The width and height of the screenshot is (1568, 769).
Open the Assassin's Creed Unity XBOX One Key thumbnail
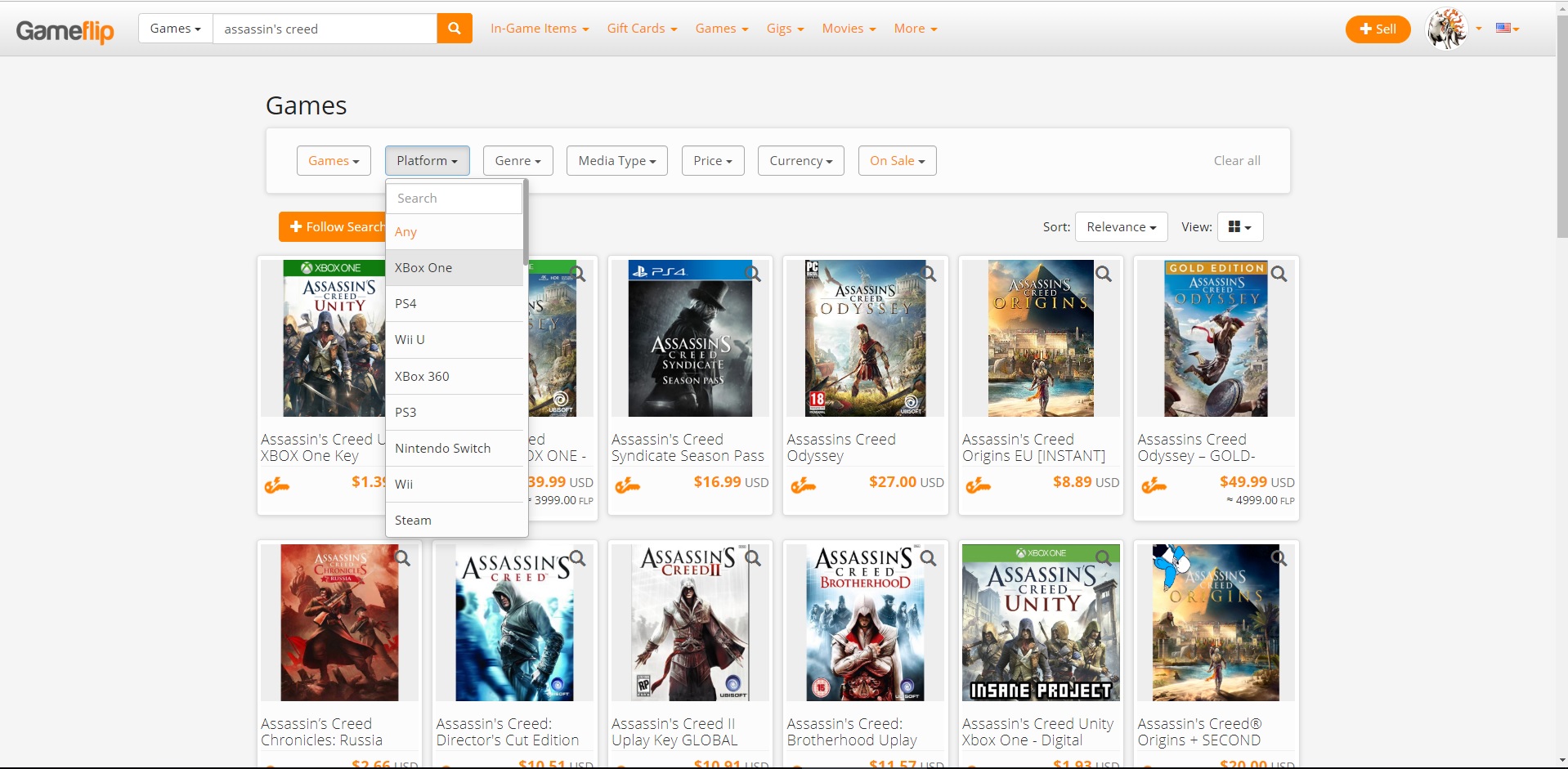[334, 338]
